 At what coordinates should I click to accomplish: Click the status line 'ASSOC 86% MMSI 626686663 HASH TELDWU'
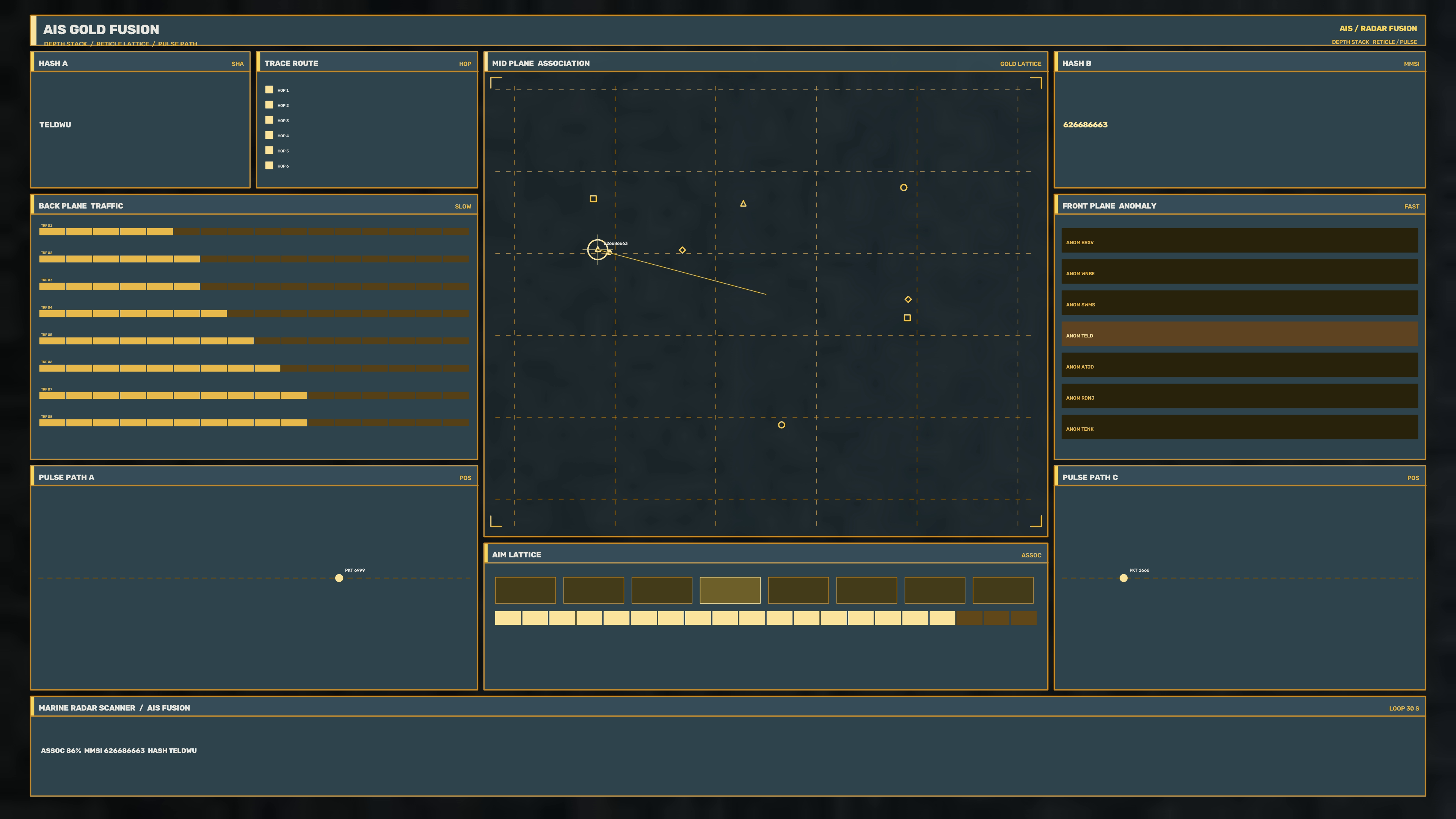click(x=119, y=751)
